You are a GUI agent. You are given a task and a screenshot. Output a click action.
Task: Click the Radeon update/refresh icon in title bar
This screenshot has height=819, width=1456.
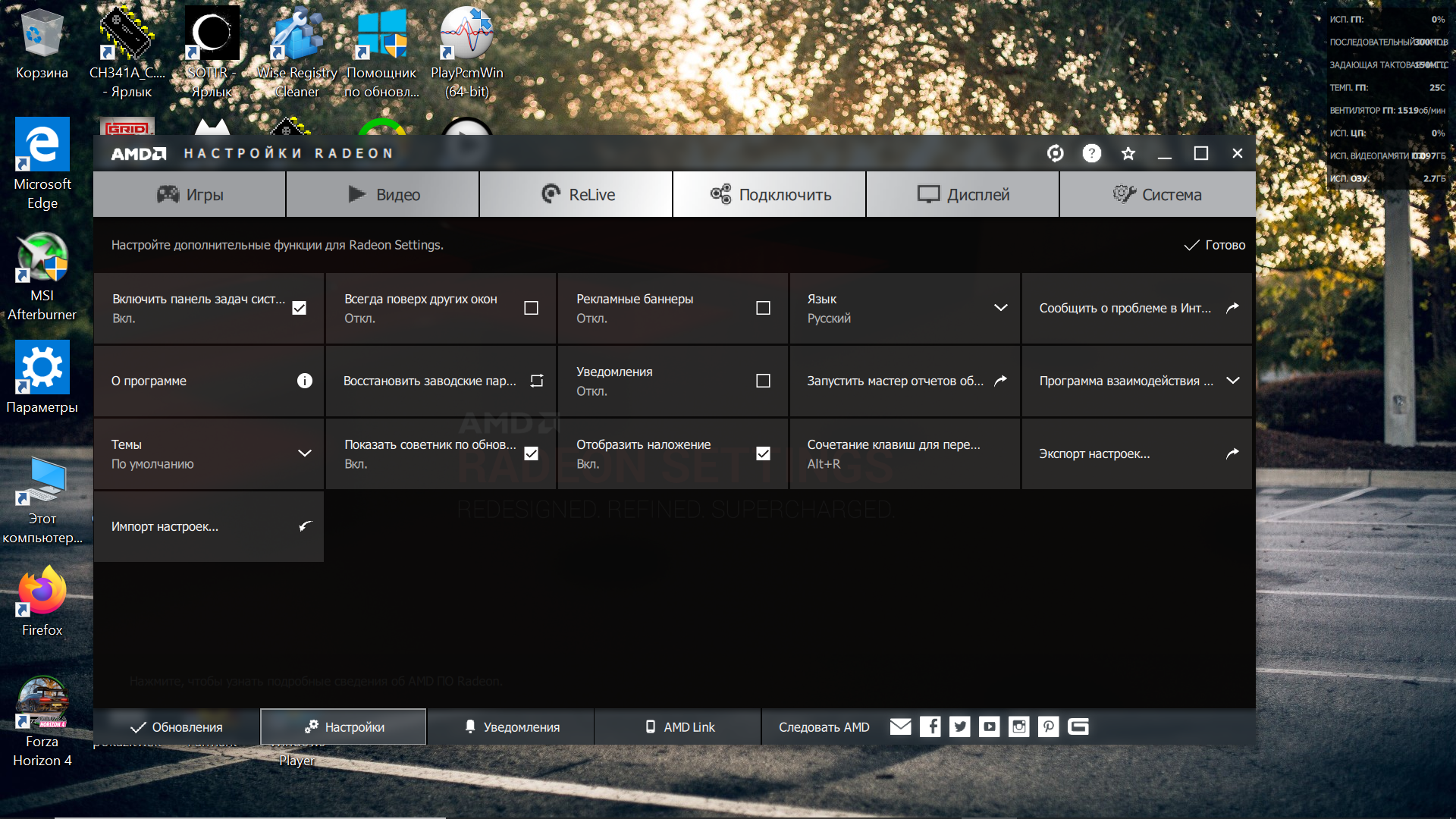1055,153
